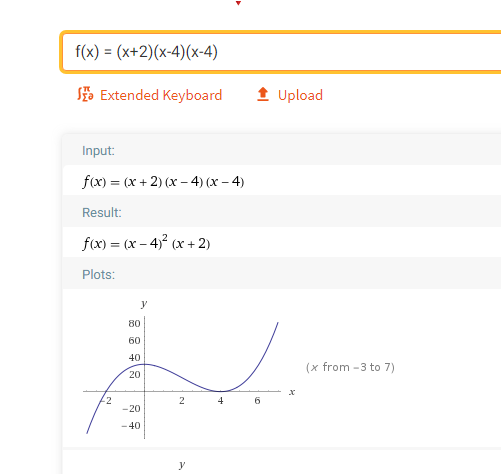Click the Result: section header
The width and height of the screenshot is (502, 475).
(x=102, y=213)
